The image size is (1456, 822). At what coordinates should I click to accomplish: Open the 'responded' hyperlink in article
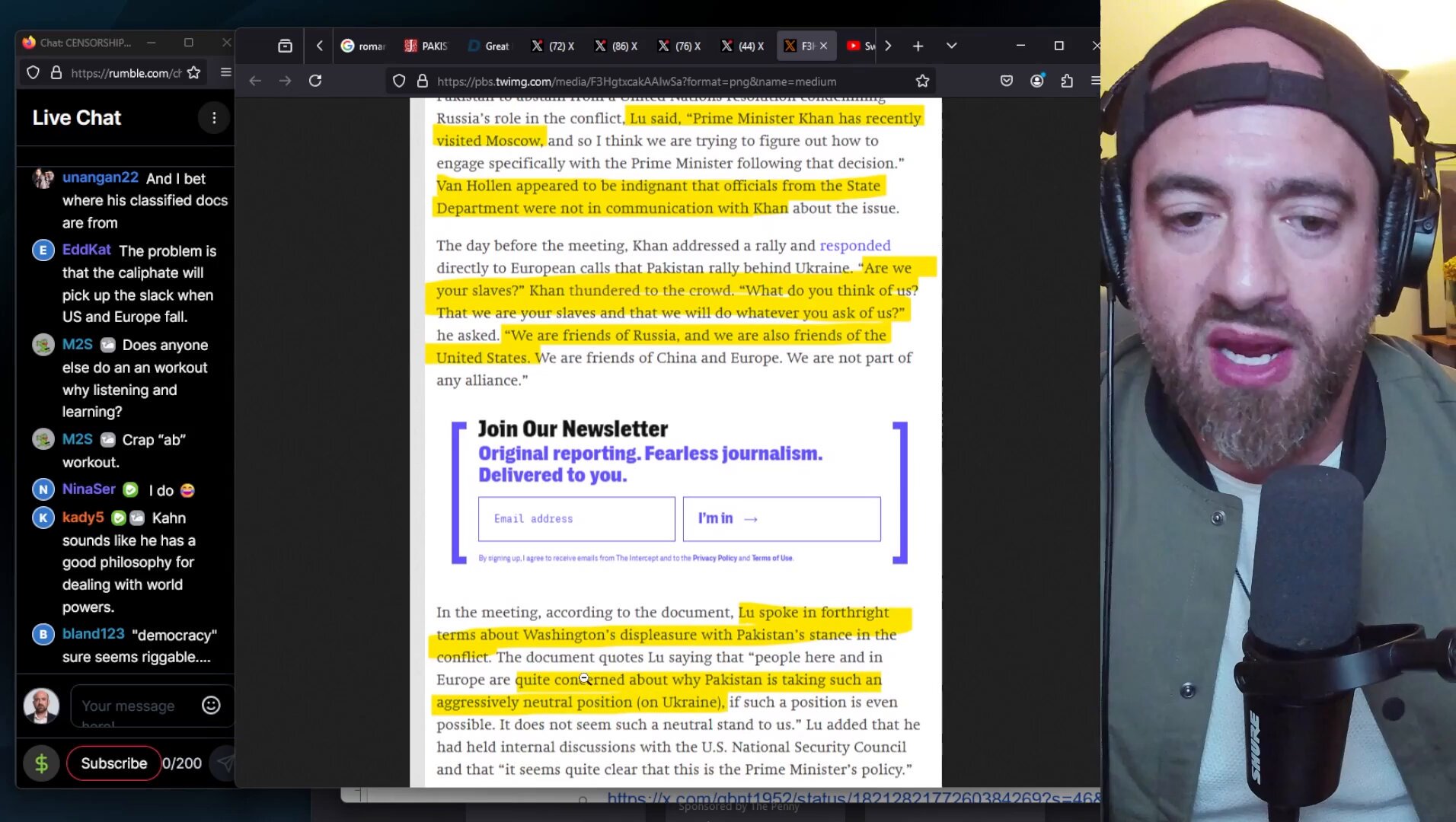[854, 245]
